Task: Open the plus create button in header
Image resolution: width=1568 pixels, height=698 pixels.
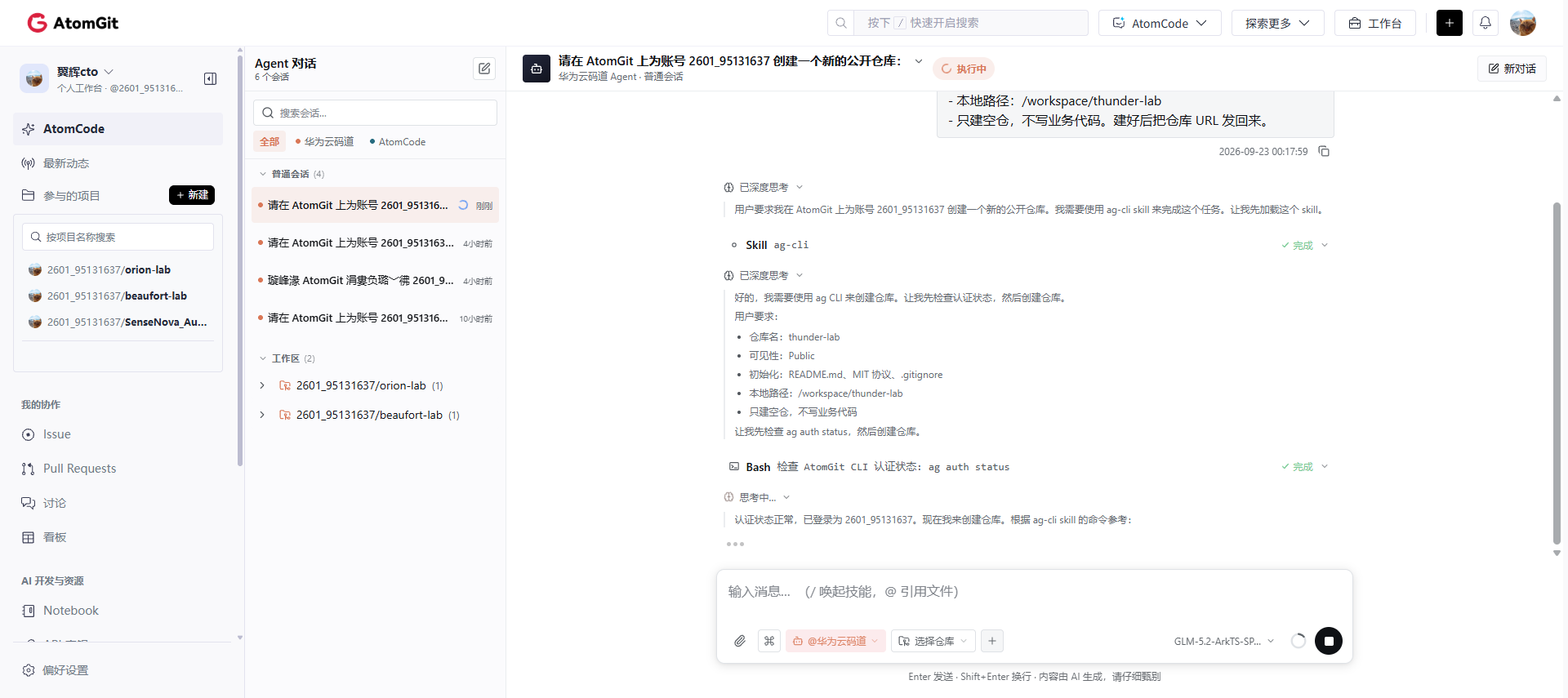Action: [1450, 23]
